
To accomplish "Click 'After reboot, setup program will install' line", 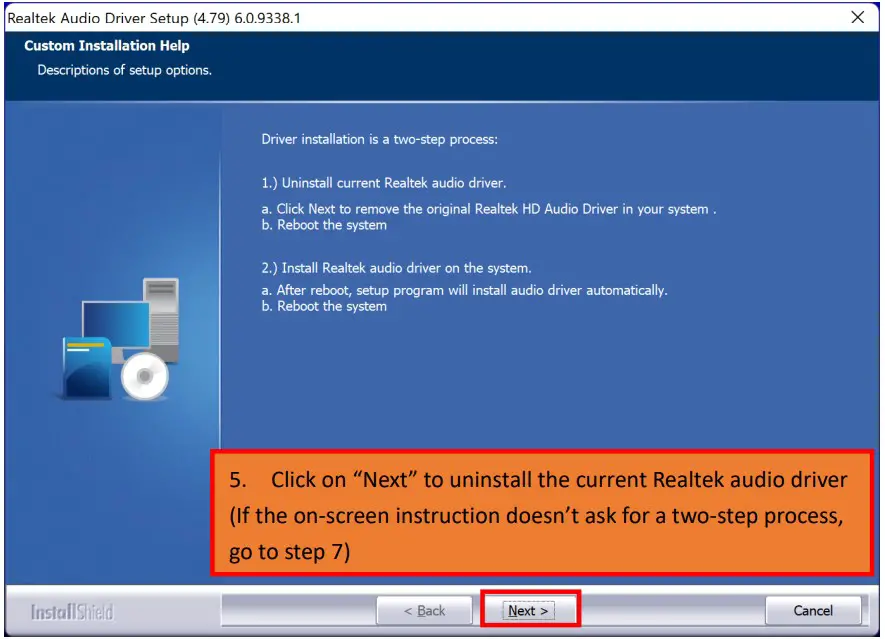I will click(x=464, y=290).
